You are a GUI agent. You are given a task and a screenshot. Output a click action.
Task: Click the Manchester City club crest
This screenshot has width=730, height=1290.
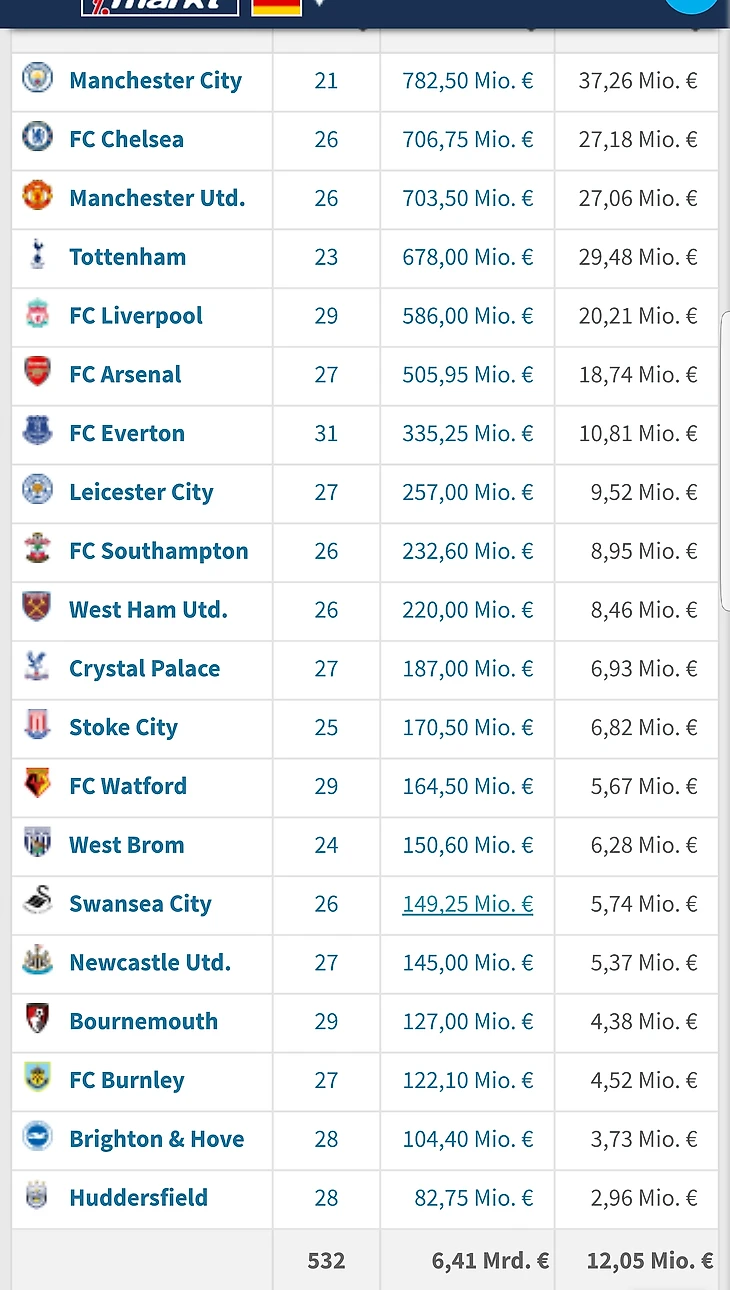[x=37, y=79]
